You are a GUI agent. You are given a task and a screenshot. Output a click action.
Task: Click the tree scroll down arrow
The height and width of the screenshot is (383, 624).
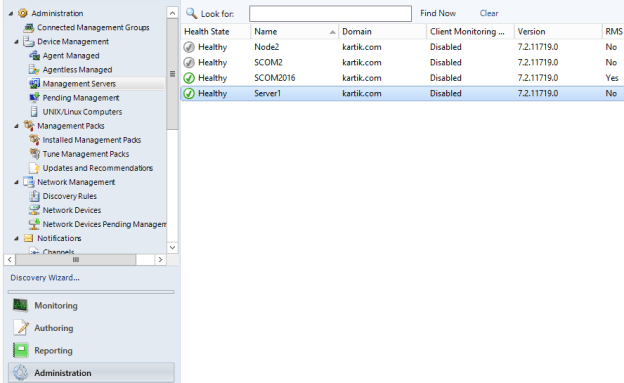(x=172, y=247)
